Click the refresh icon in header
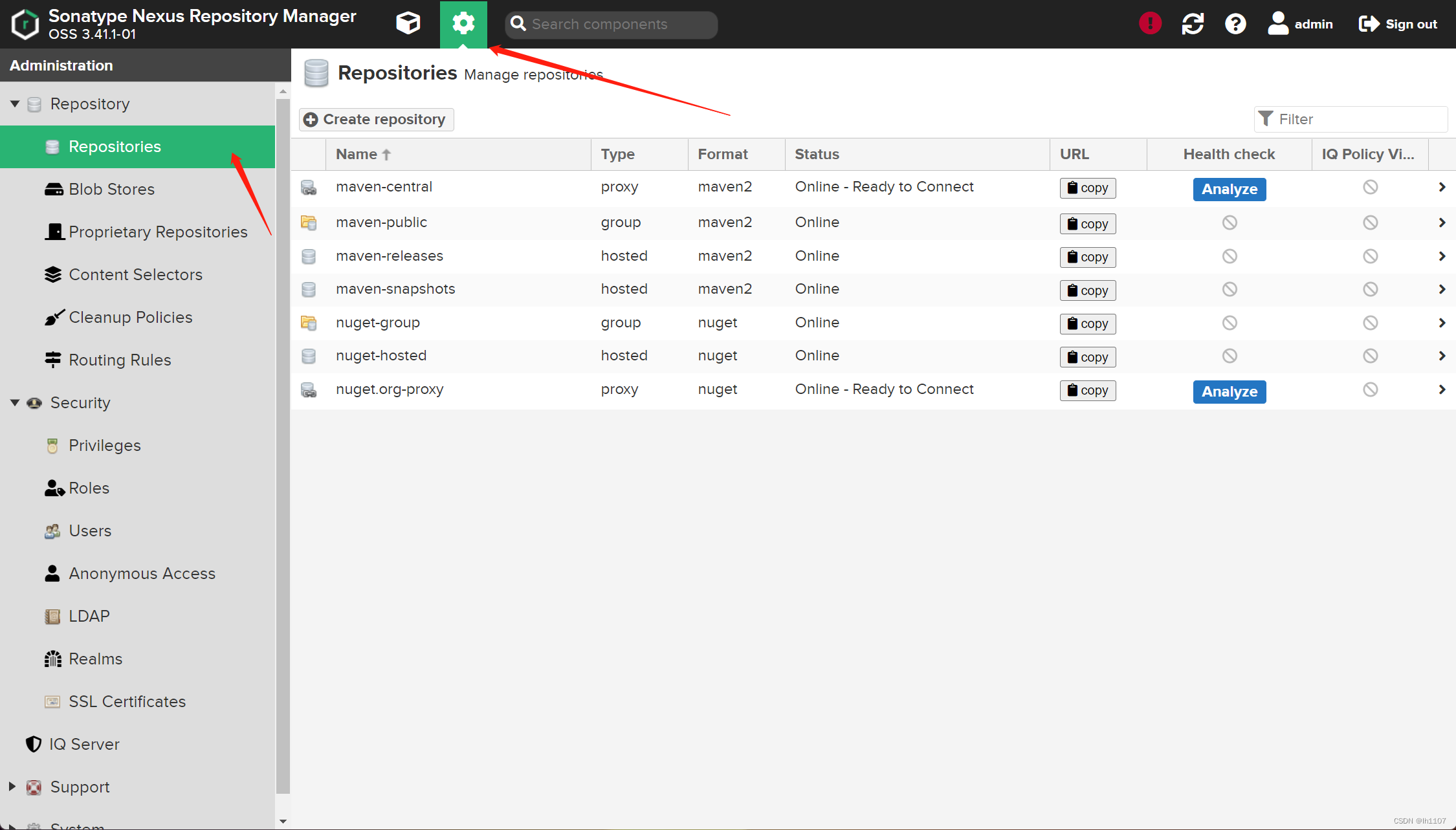 click(1193, 24)
